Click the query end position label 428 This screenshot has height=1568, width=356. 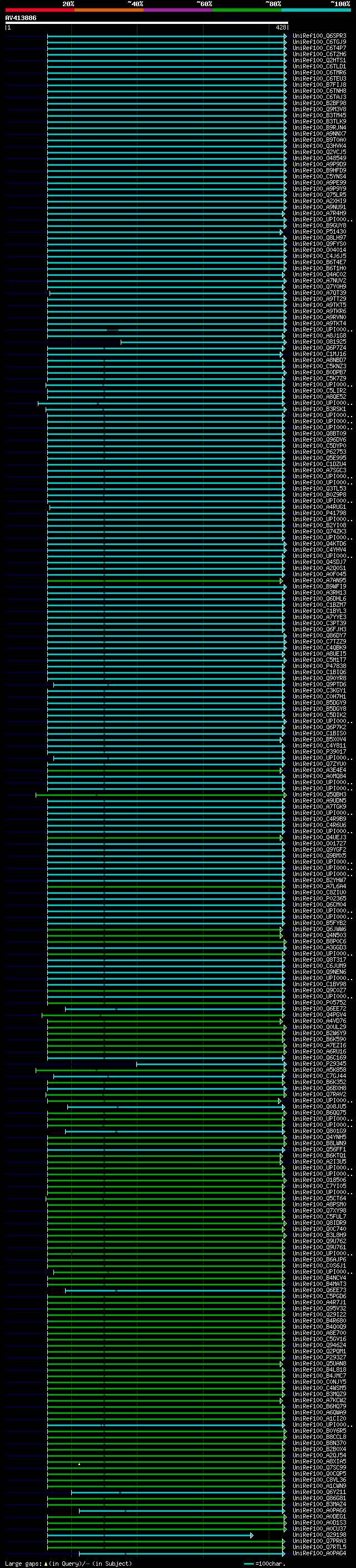pyautogui.click(x=280, y=27)
